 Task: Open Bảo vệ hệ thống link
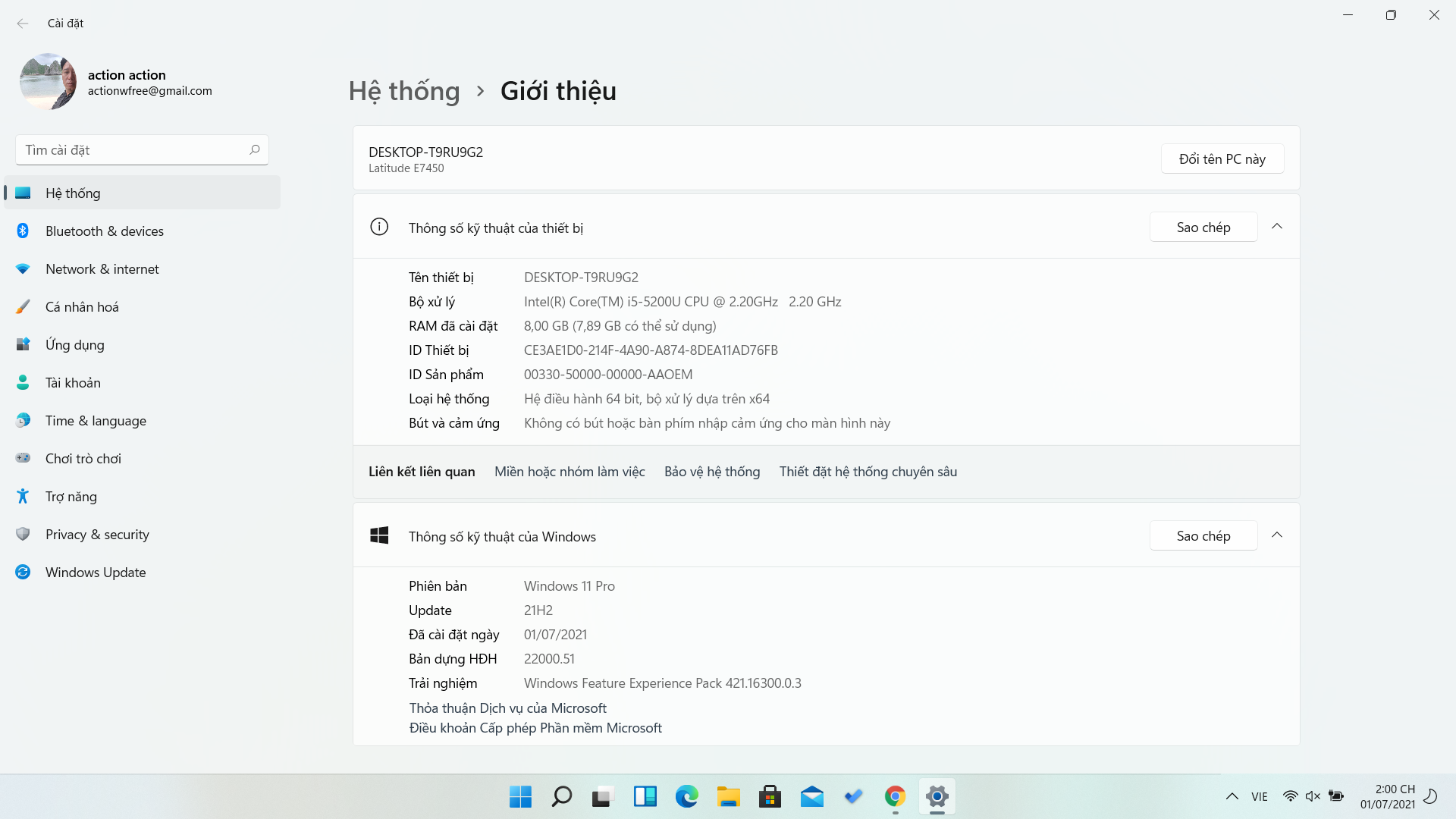712,472
